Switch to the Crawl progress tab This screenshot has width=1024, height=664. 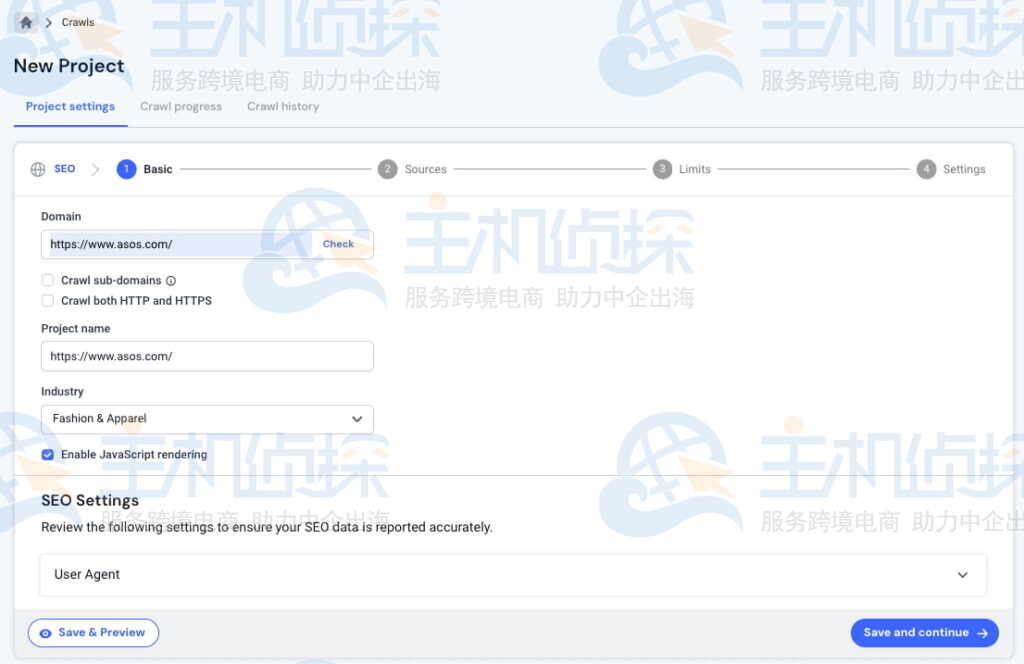coord(180,106)
